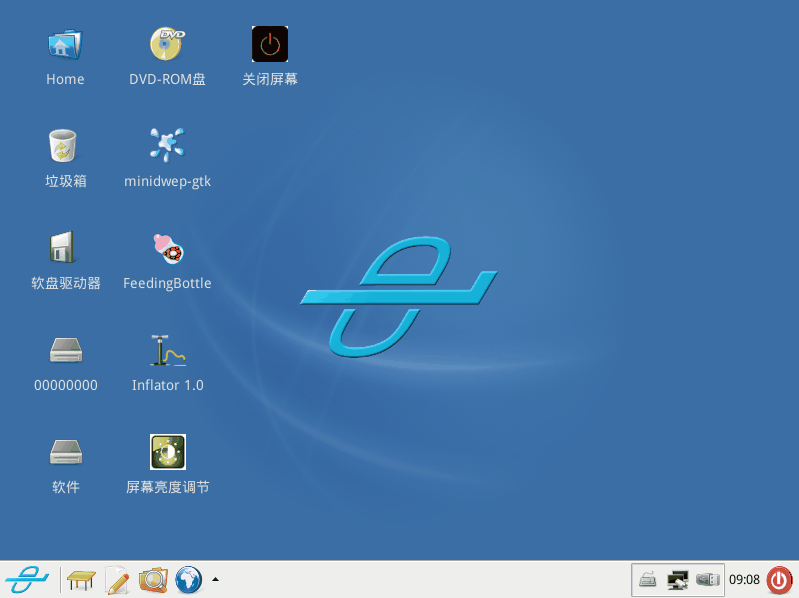
Task: Open the DVD-ROM盘 disc icon
Action: 168,44
